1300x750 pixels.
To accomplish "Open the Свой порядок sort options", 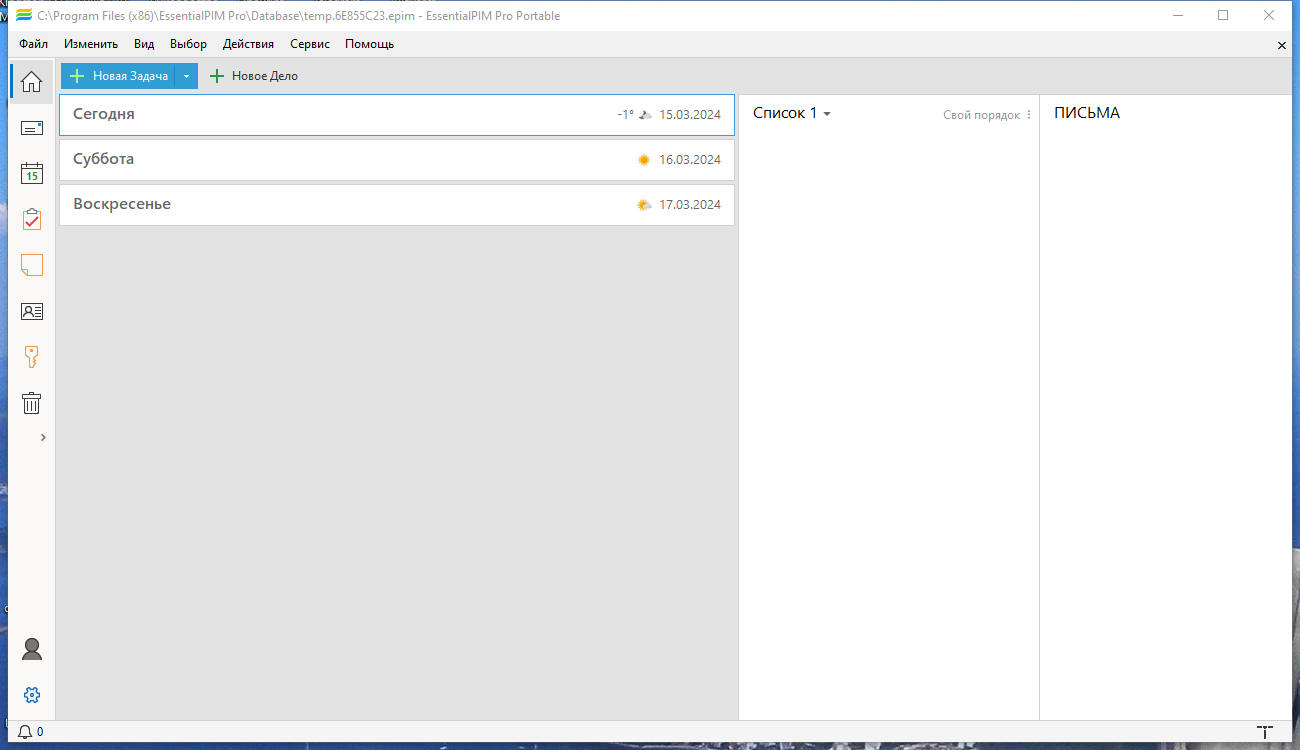I will pos(987,115).
